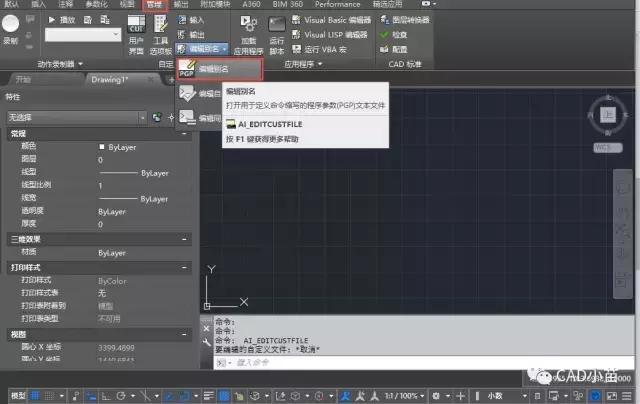
Task: Toggle grid display in the status bar
Action: (36, 396)
